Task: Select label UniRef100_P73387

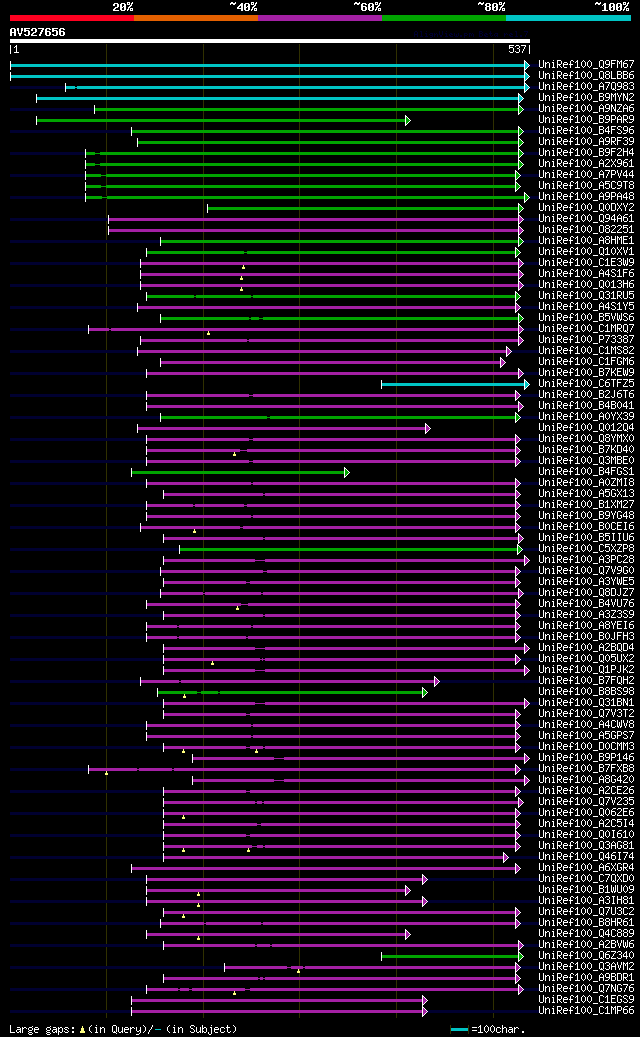Action: [x=586, y=340]
